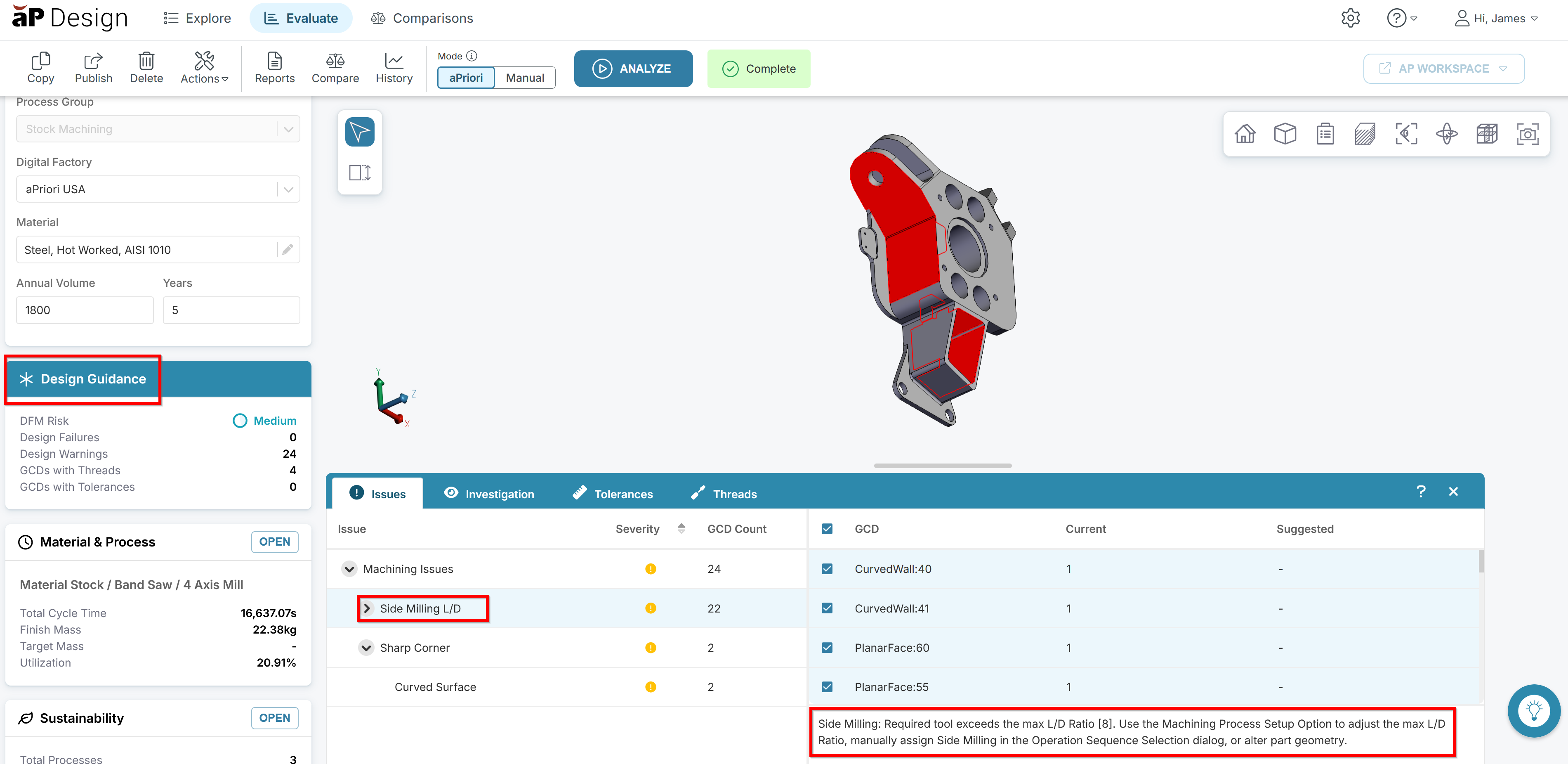The height and width of the screenshot is (764, 1568).
Task: Switch to the Tolerances tab
Action: (613, 494)
